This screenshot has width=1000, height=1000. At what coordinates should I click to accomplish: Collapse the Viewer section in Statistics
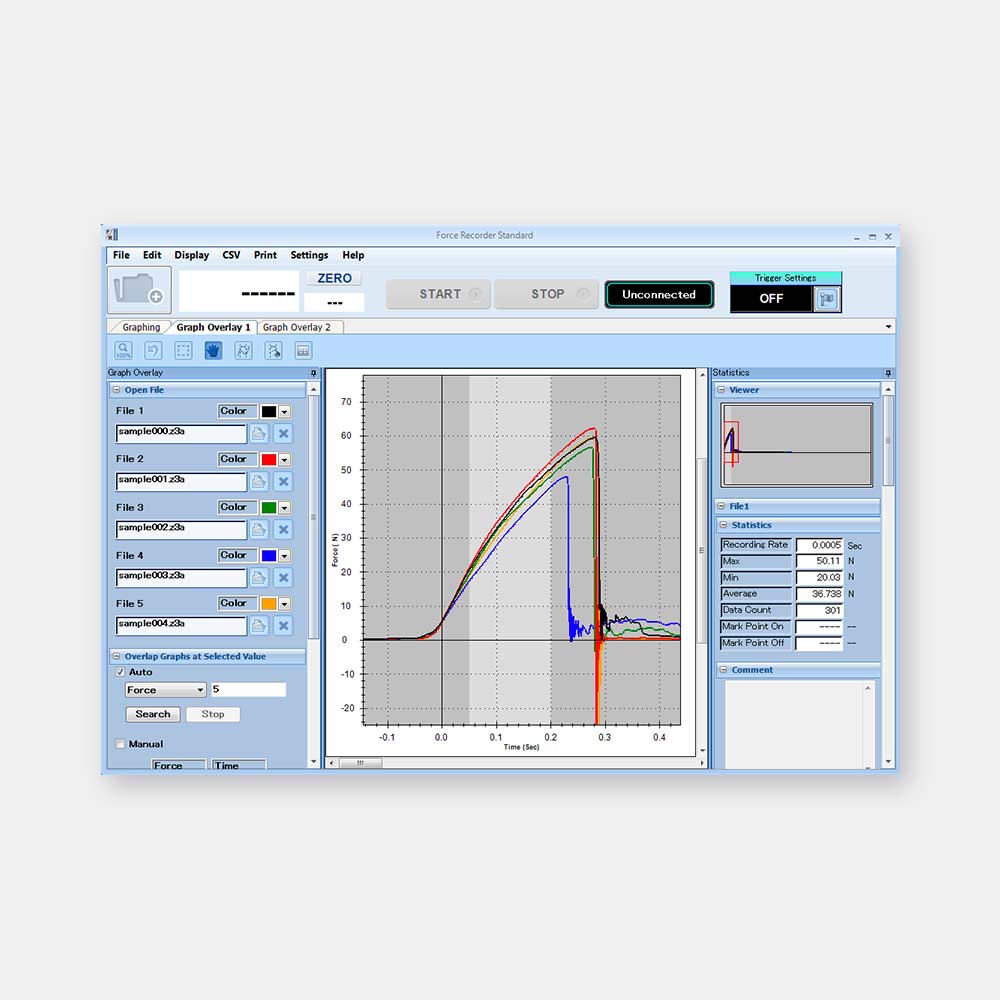coord(721,390)
